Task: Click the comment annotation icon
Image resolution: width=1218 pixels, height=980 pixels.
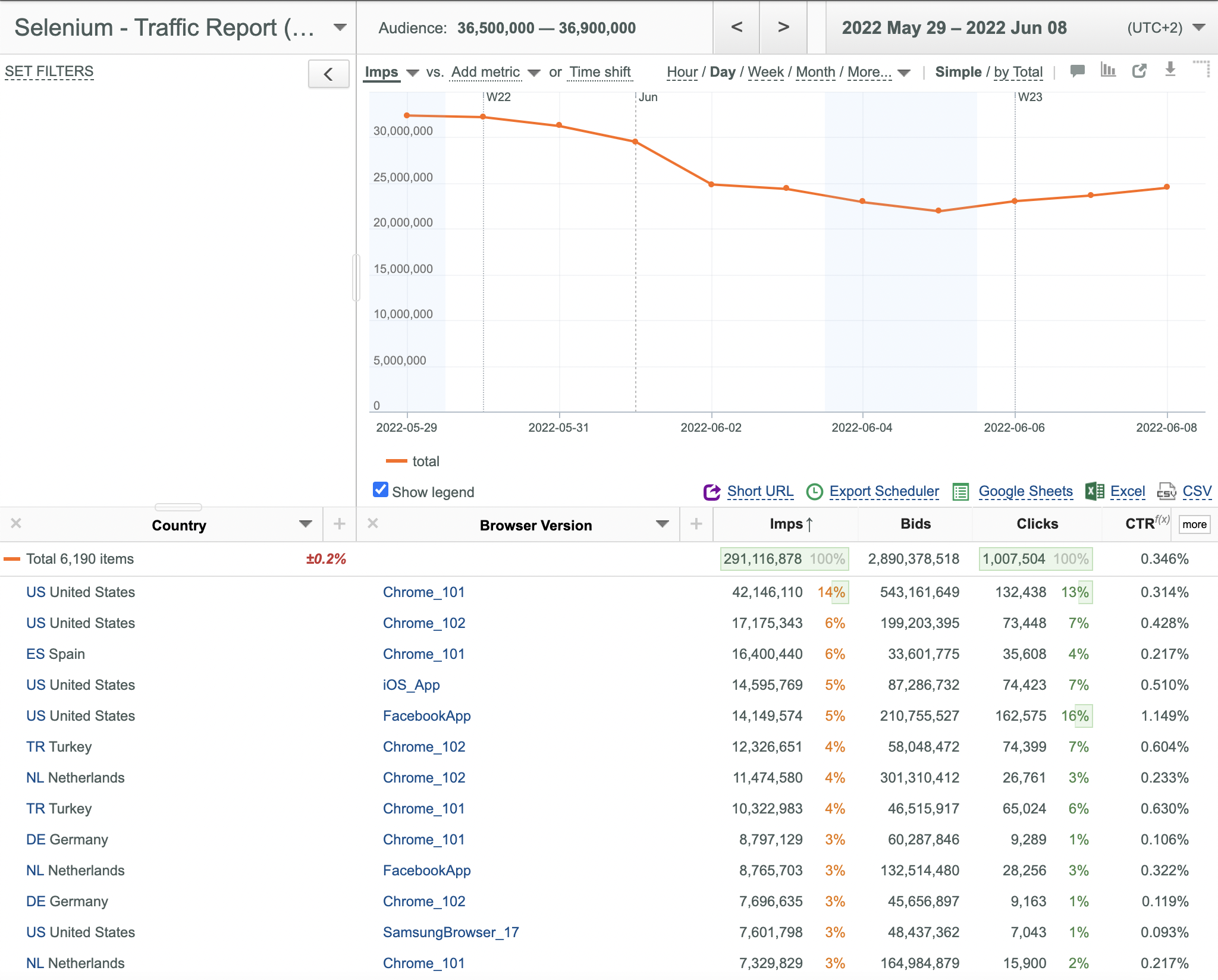Action: click(1077, 71)
